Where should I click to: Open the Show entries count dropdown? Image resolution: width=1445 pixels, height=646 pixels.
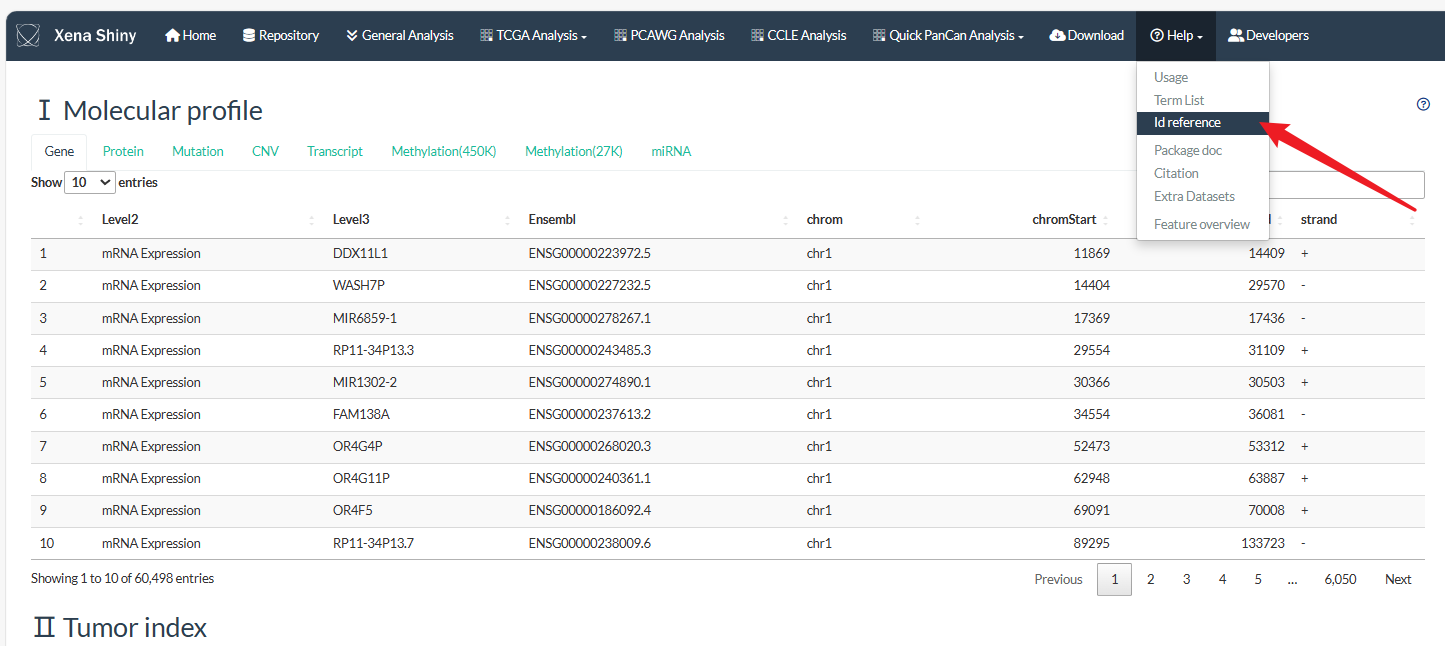[89, 183]
